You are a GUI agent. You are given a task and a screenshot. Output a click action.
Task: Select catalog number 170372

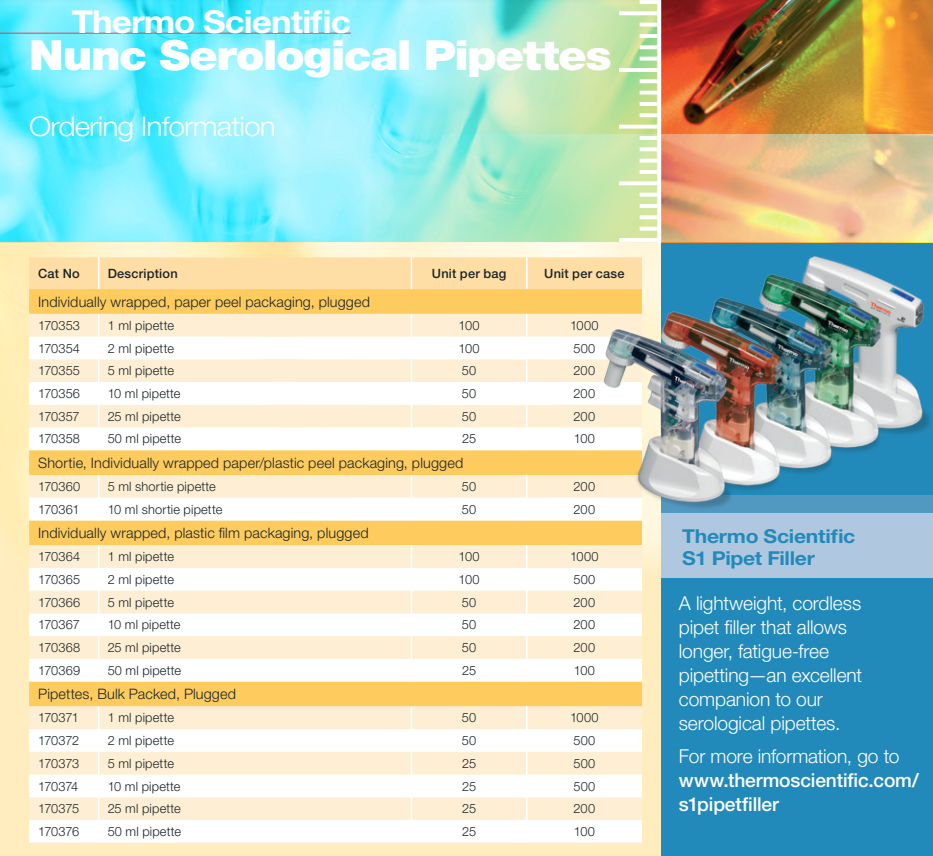(x=59, y=741)
